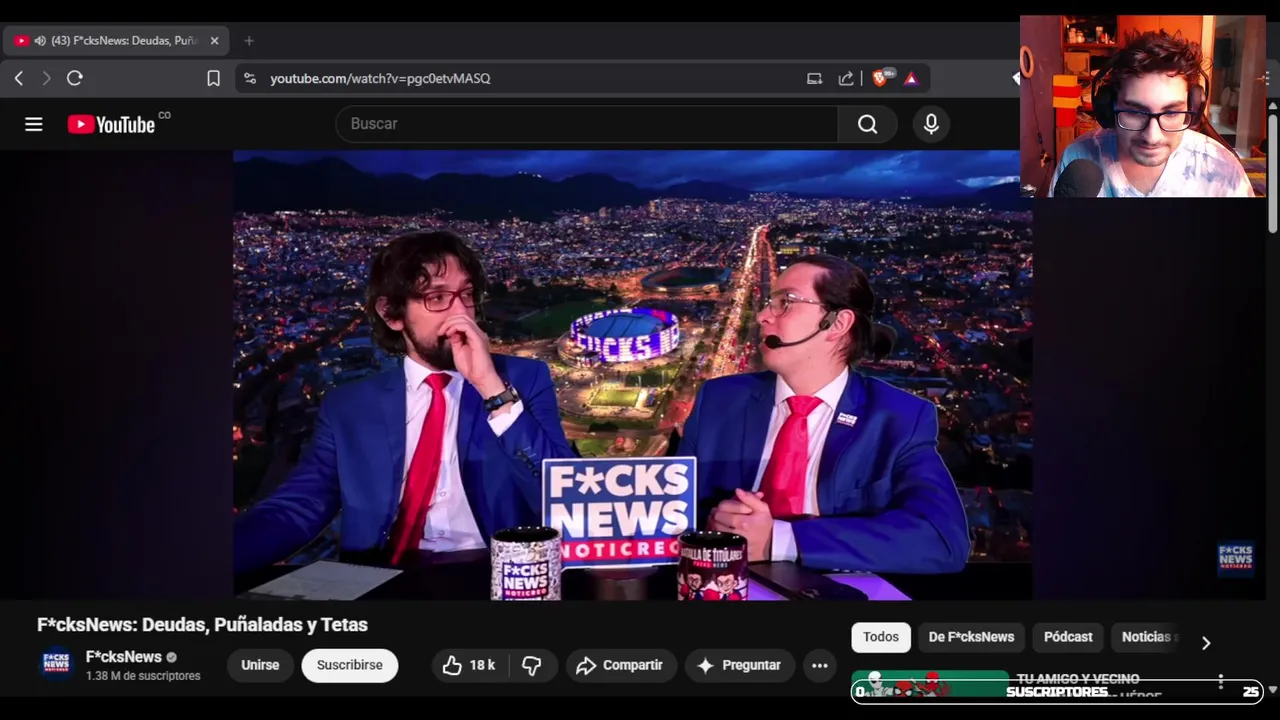Open options menu of Tu Amigo y Vecino video
This screenshot has width=1280, height=720.
tap(1221, 682)
